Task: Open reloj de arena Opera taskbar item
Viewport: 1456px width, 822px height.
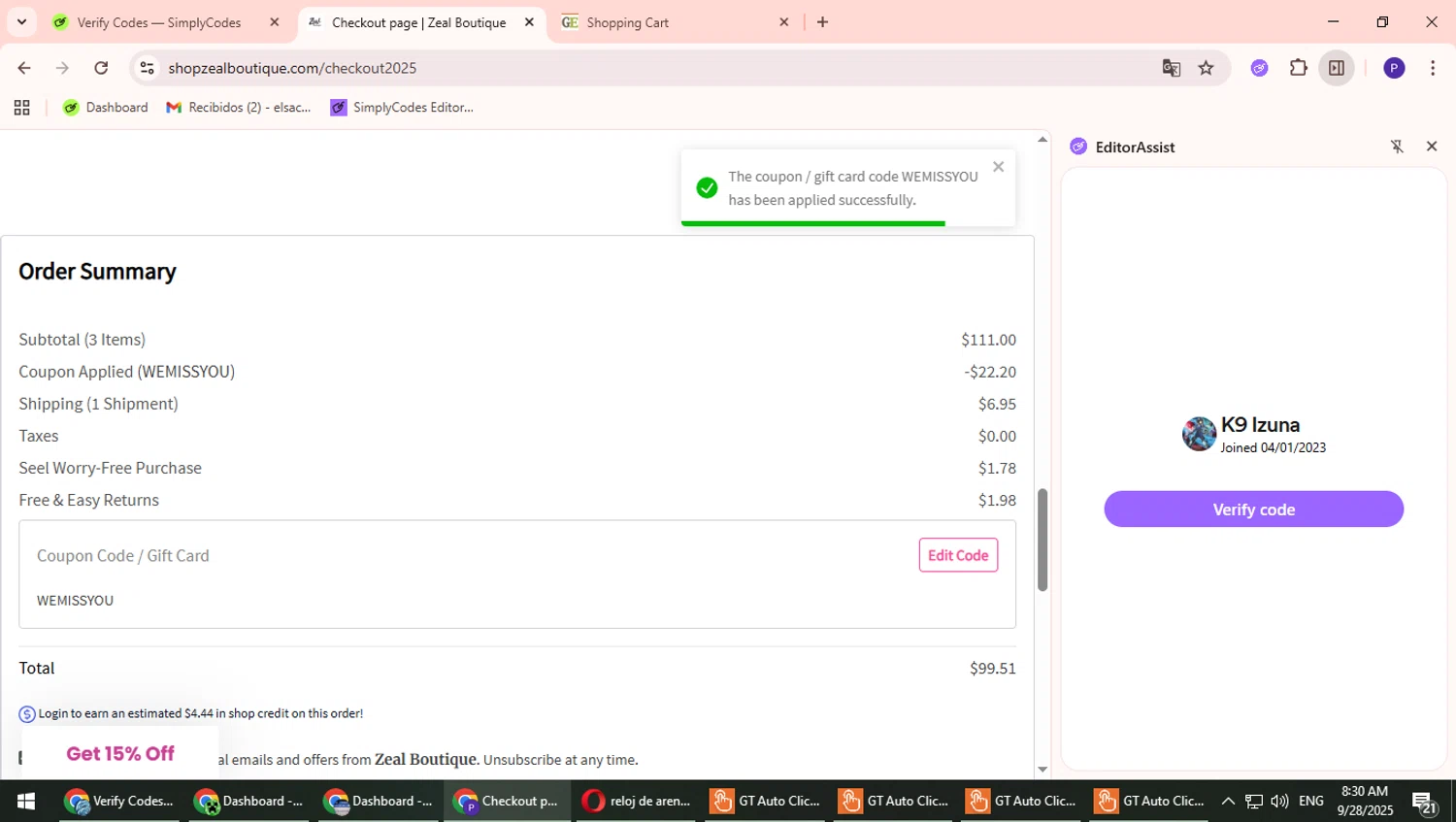Action: point(637,802)
